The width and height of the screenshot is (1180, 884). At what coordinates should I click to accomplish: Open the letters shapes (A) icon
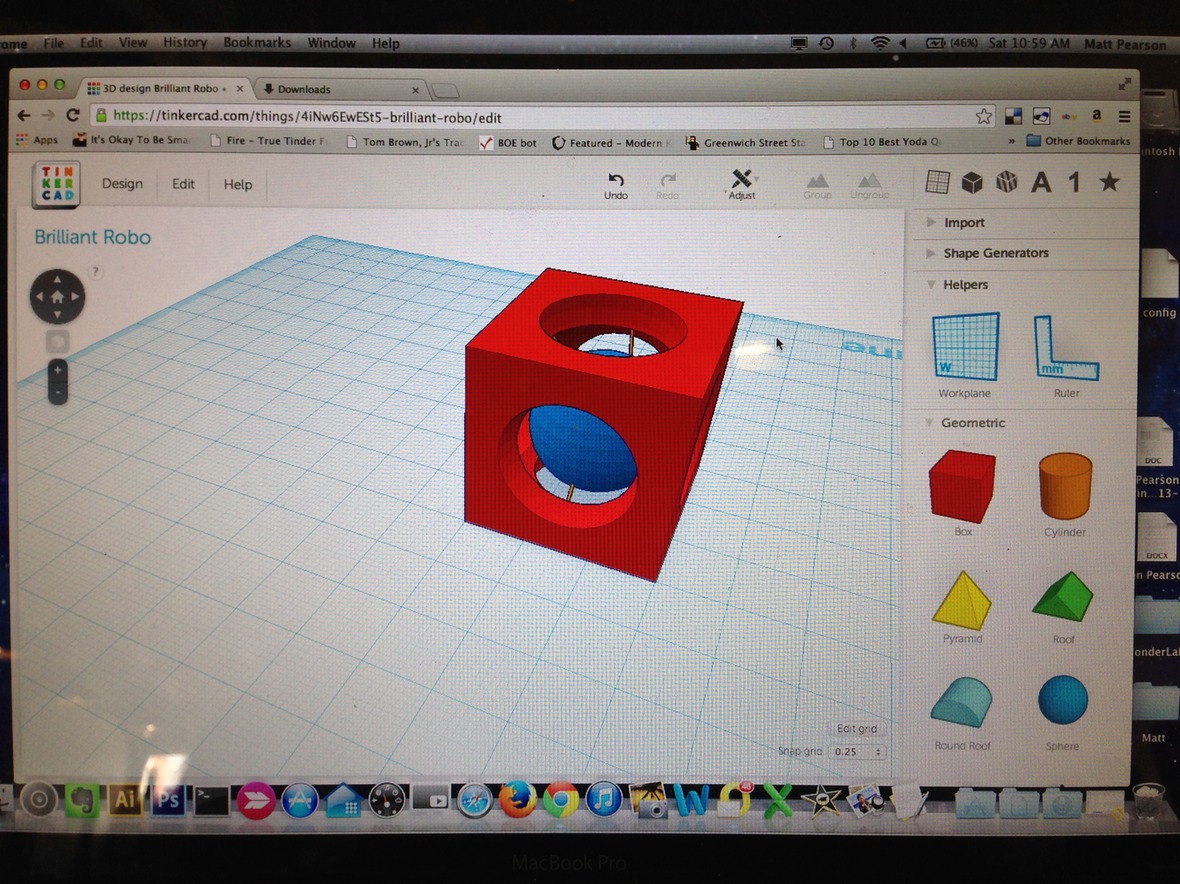[x=1041, y=182]
